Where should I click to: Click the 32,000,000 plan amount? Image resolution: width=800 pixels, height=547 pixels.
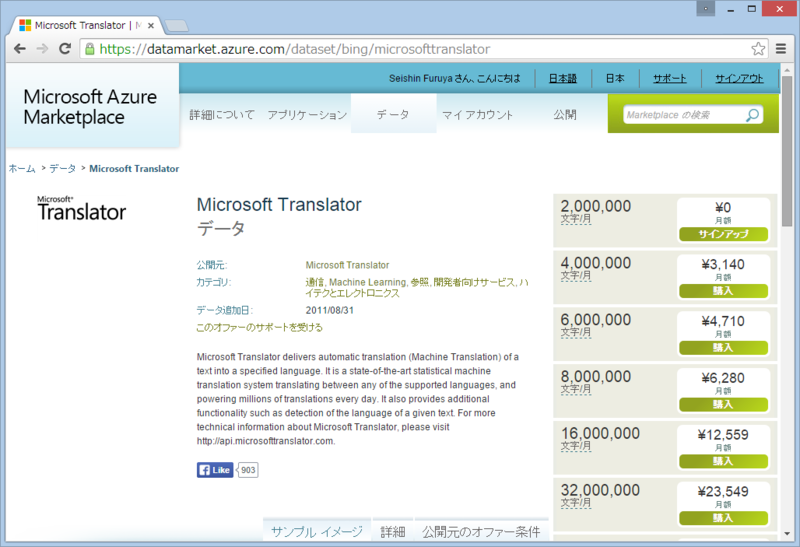click(x=600, y=490)
